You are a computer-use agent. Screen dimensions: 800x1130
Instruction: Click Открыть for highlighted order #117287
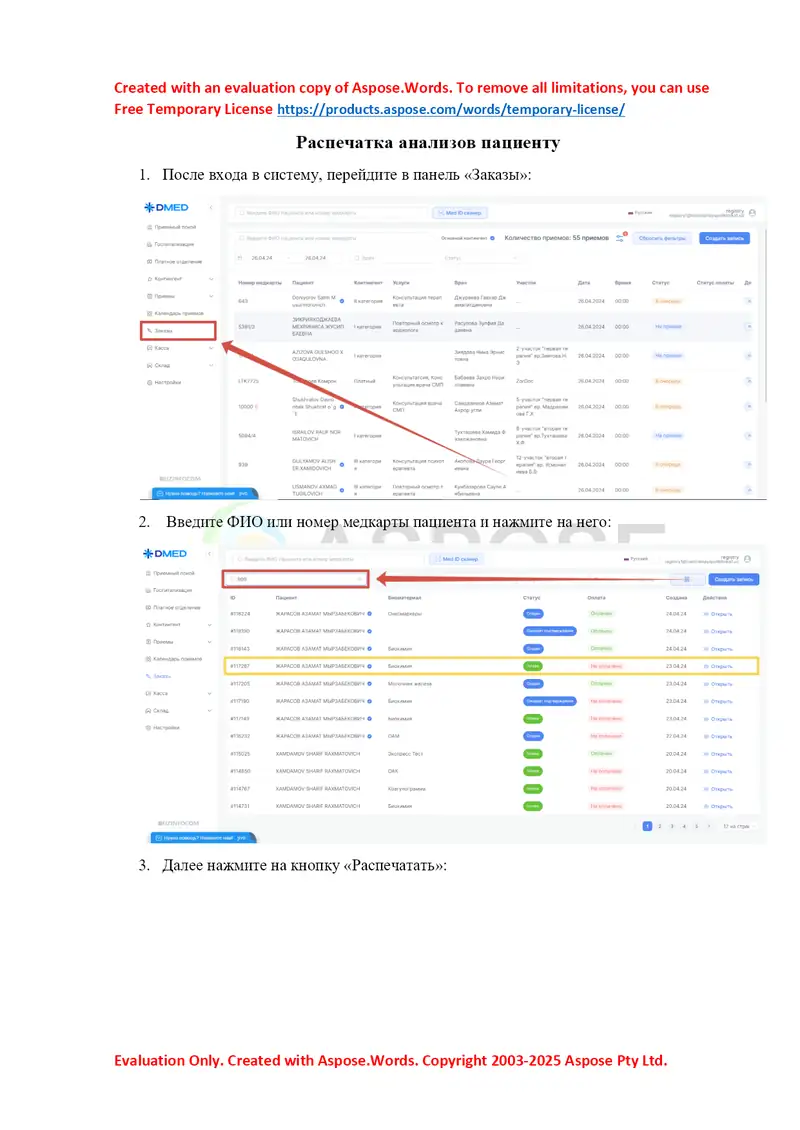click(718, 666)
